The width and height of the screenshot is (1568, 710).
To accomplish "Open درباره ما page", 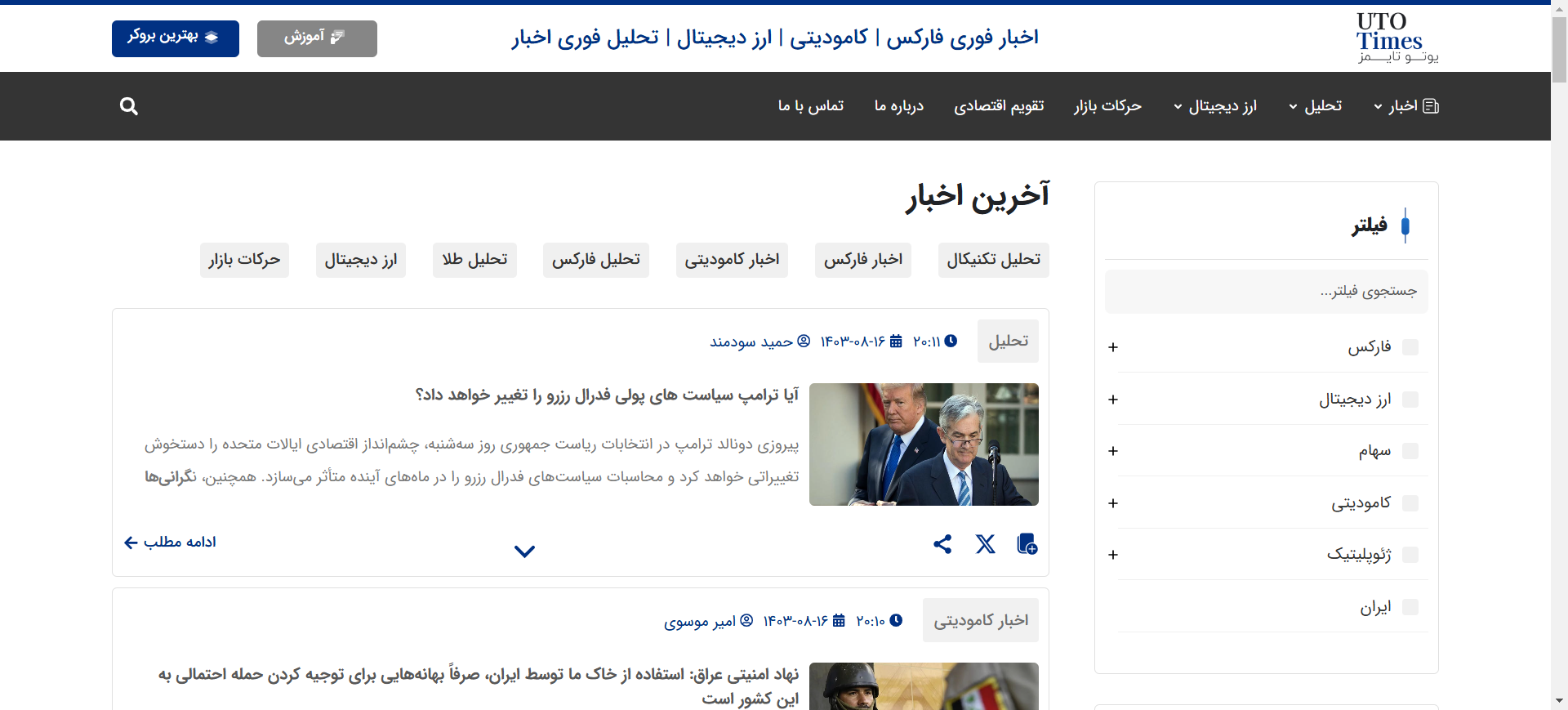I will click(x=899, y=106).
